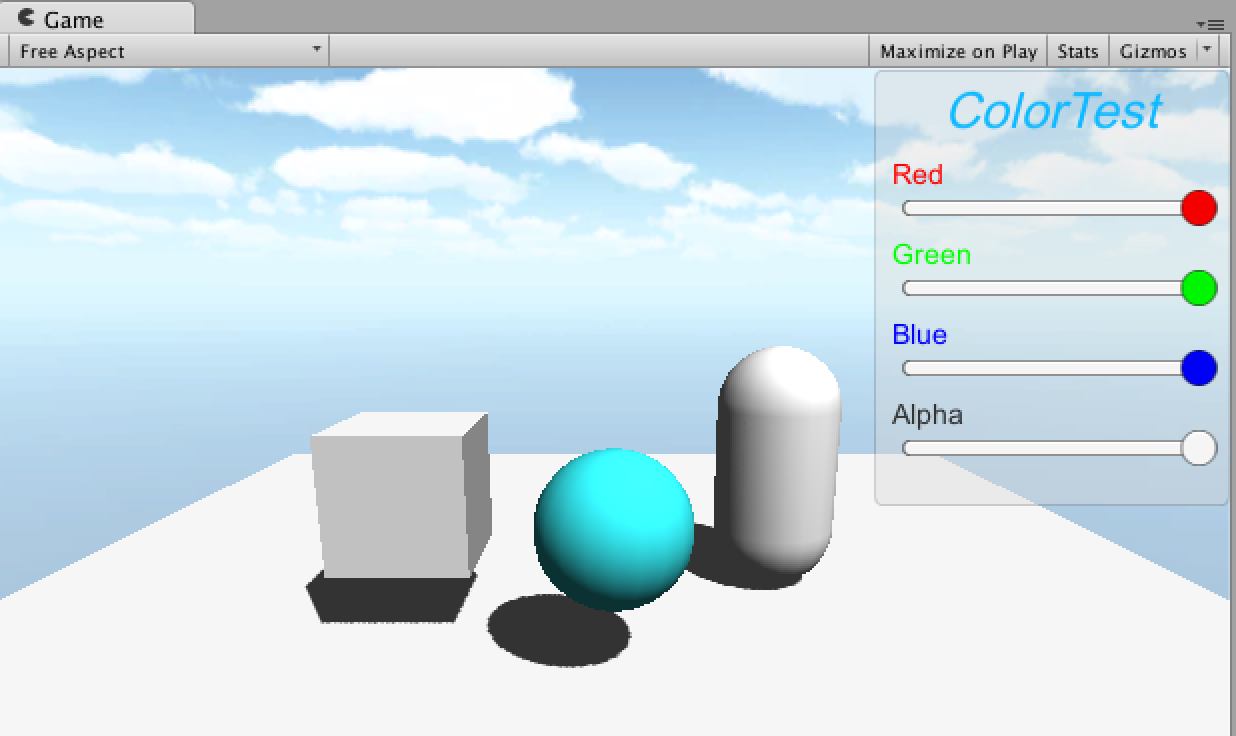This screenshot has height=736, width=1236.
Task: Click the white cube in the scene
Action: (400, 496)
